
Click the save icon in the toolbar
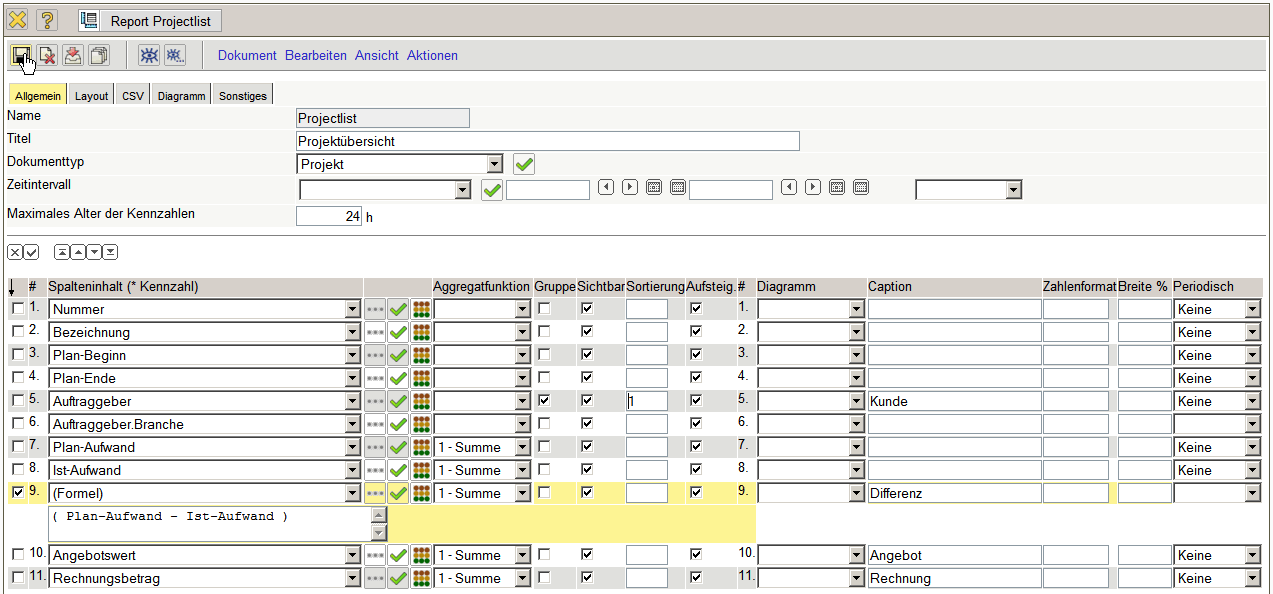(21, 56)
